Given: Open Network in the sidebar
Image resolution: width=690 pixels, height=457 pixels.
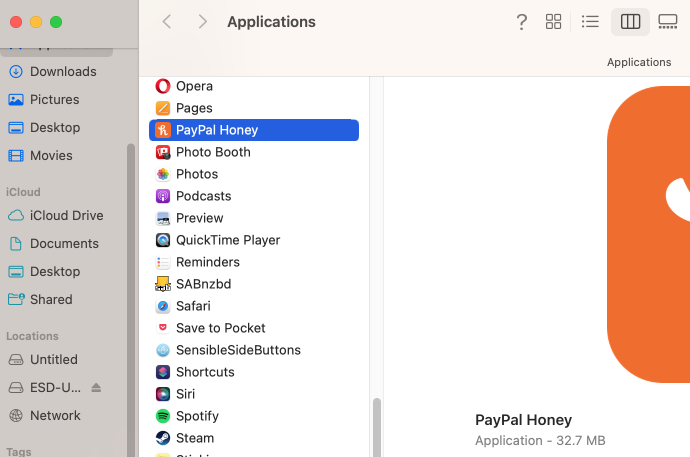Looking at the screenshot, I should pos(55,415).
